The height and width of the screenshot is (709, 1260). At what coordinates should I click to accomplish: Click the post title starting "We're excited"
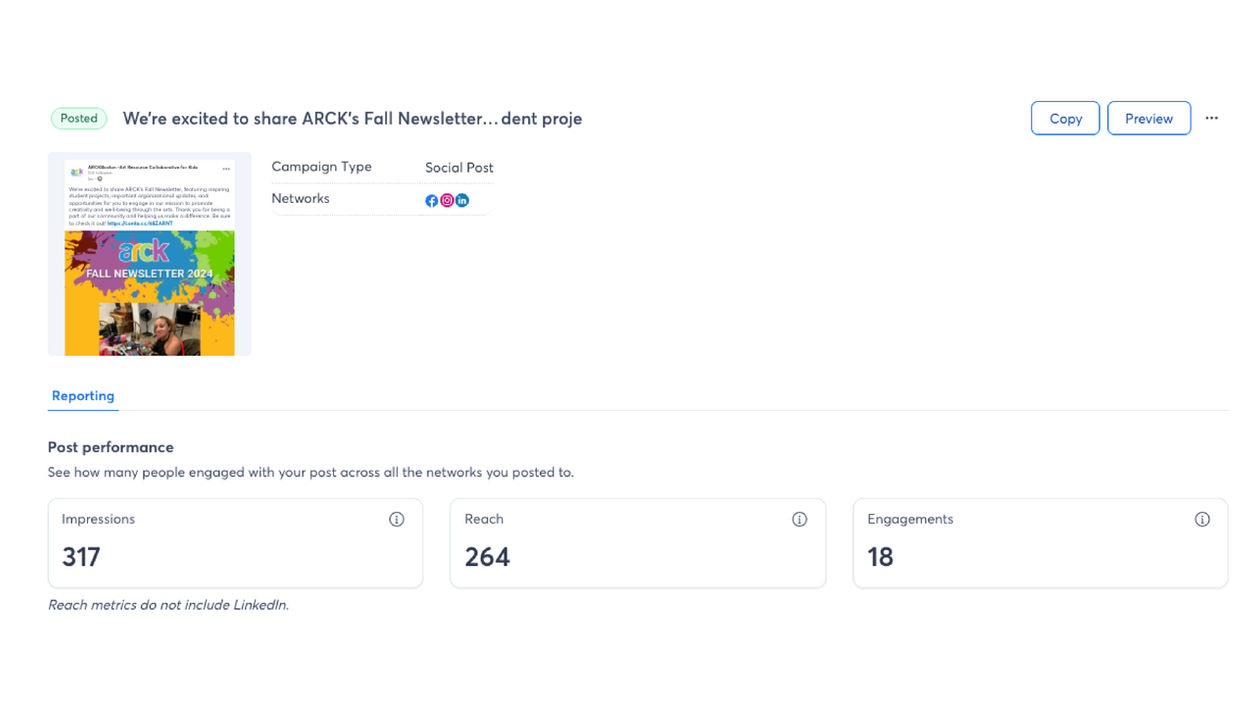(352, 119)
